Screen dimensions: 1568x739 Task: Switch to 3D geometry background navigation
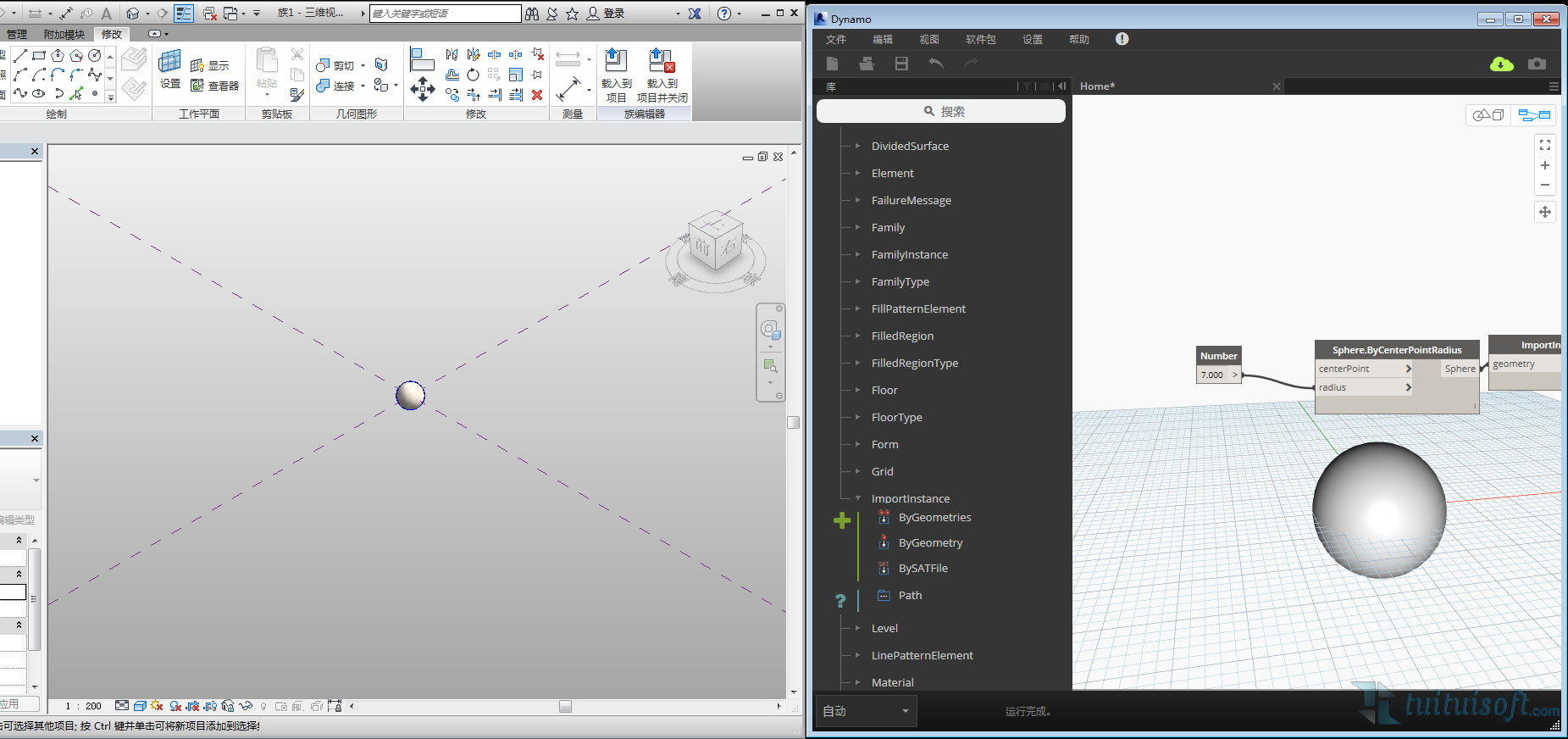pos(1488,115)
